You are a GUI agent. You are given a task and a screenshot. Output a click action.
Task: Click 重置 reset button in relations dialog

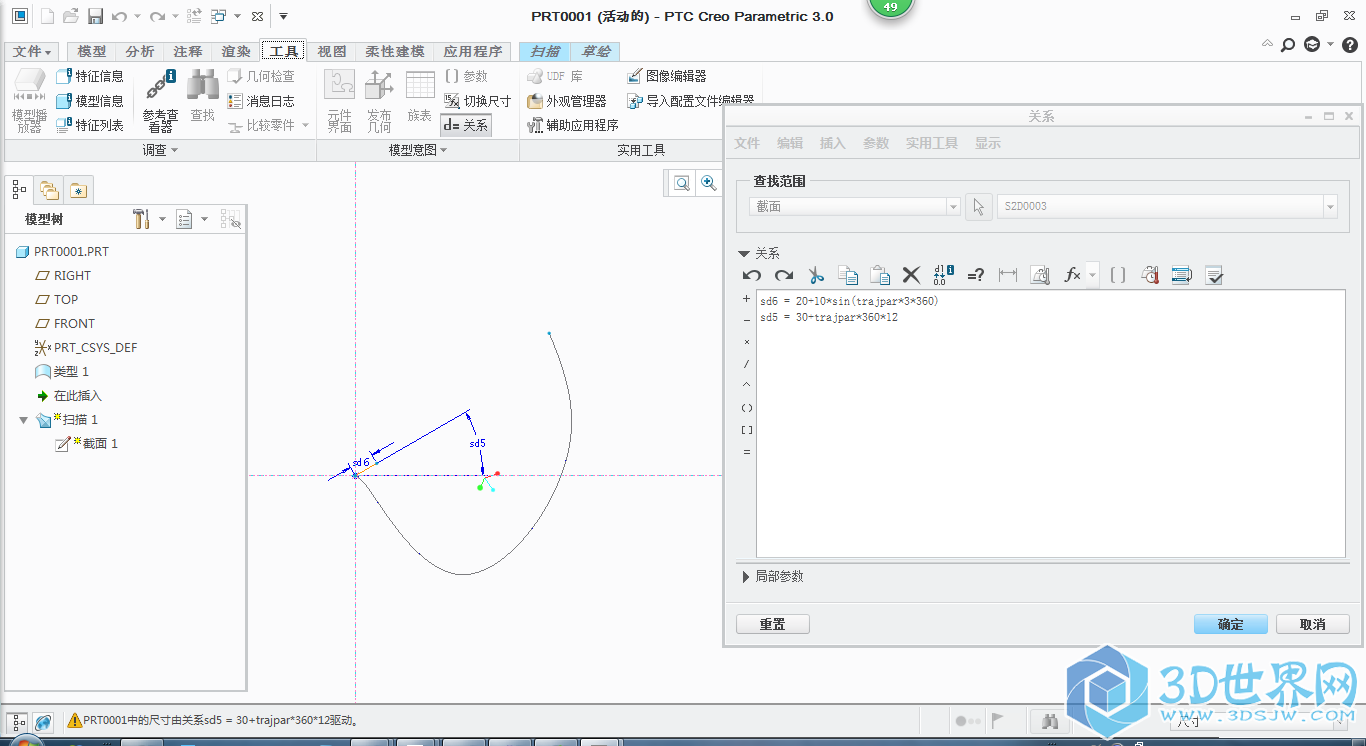772,624
